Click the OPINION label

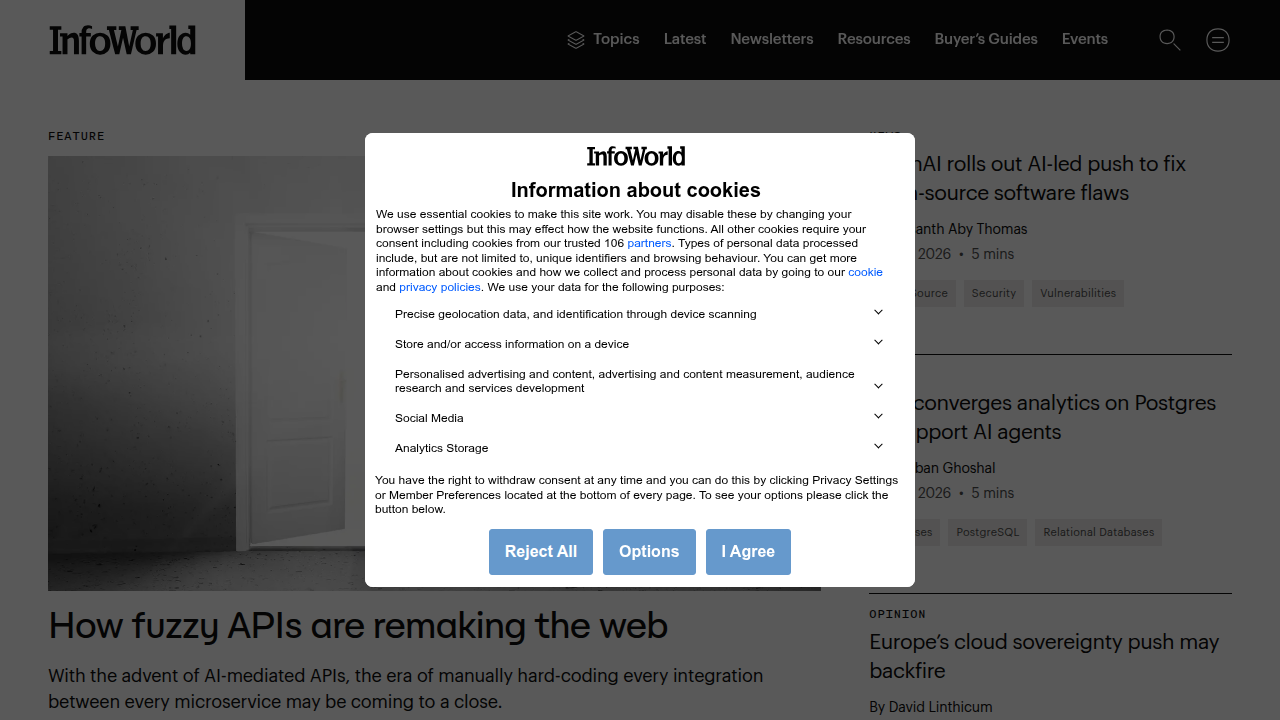pos(897,614)
